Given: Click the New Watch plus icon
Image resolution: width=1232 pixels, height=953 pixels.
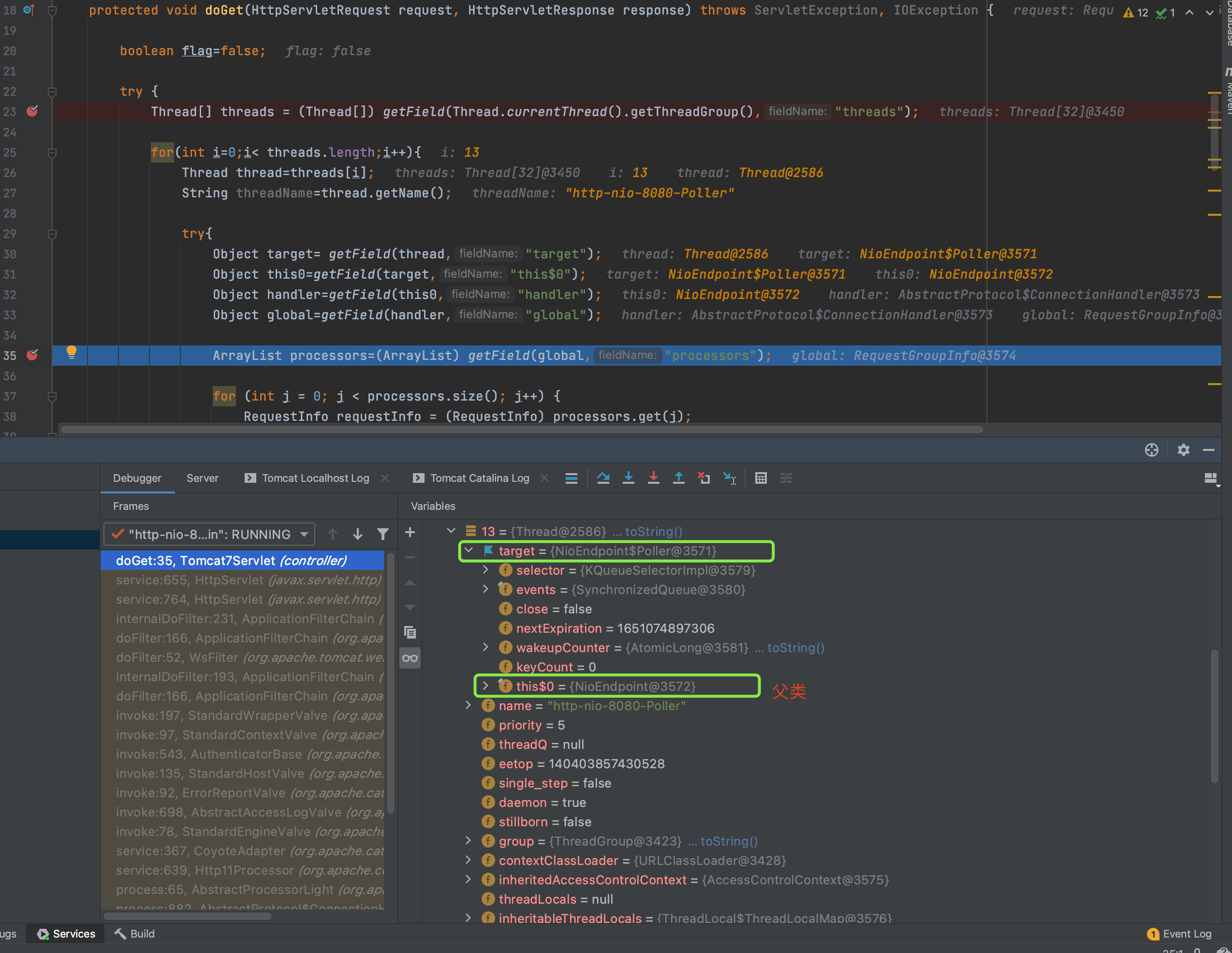Looking at the screenshot, I should click(410, 532).
